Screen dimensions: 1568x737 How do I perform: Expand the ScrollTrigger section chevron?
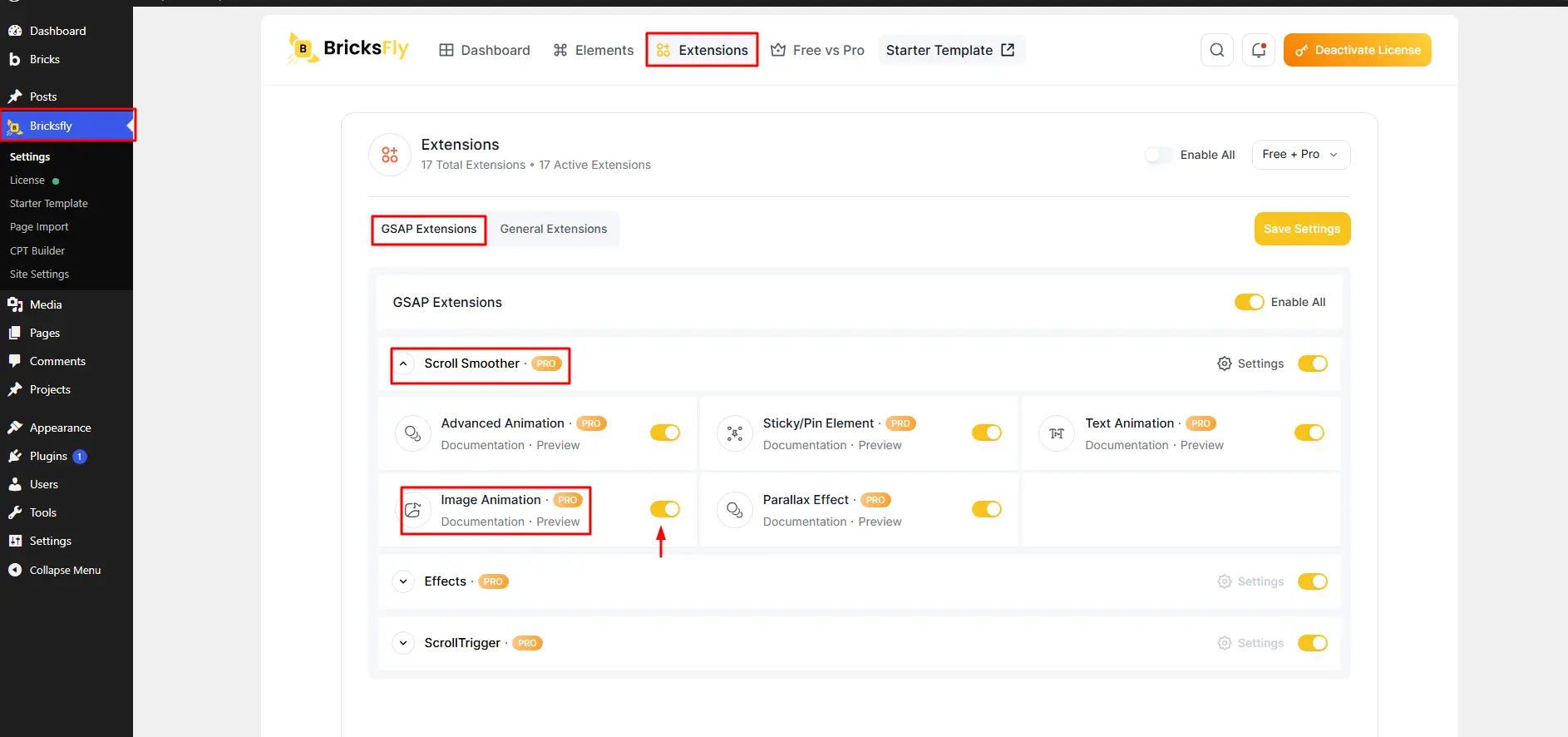click(x=403, y=643)
